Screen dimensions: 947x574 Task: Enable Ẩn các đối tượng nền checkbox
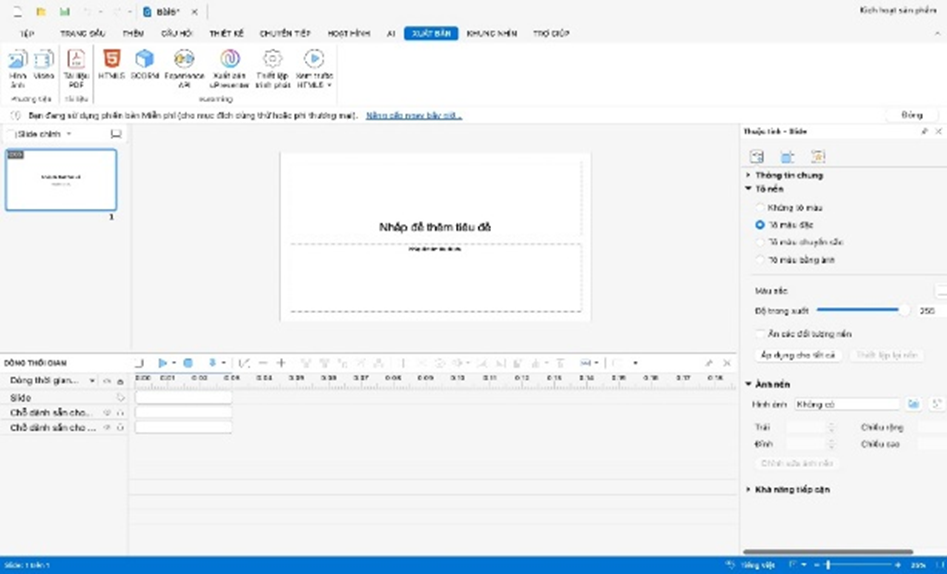tap(761, 334)
